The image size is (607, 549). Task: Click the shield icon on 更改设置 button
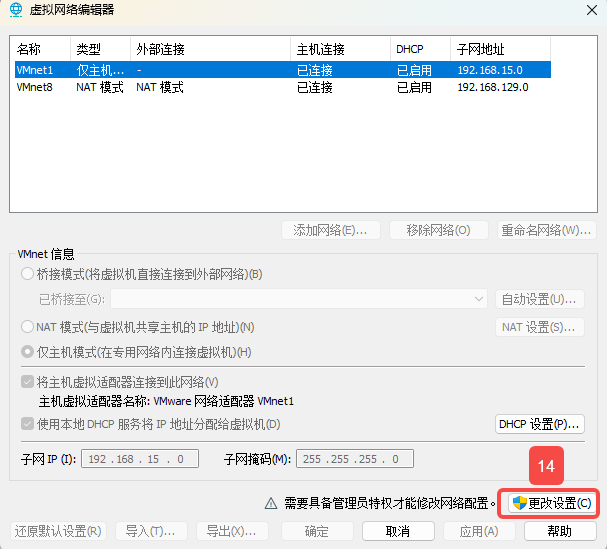click(x=519, y=503)
